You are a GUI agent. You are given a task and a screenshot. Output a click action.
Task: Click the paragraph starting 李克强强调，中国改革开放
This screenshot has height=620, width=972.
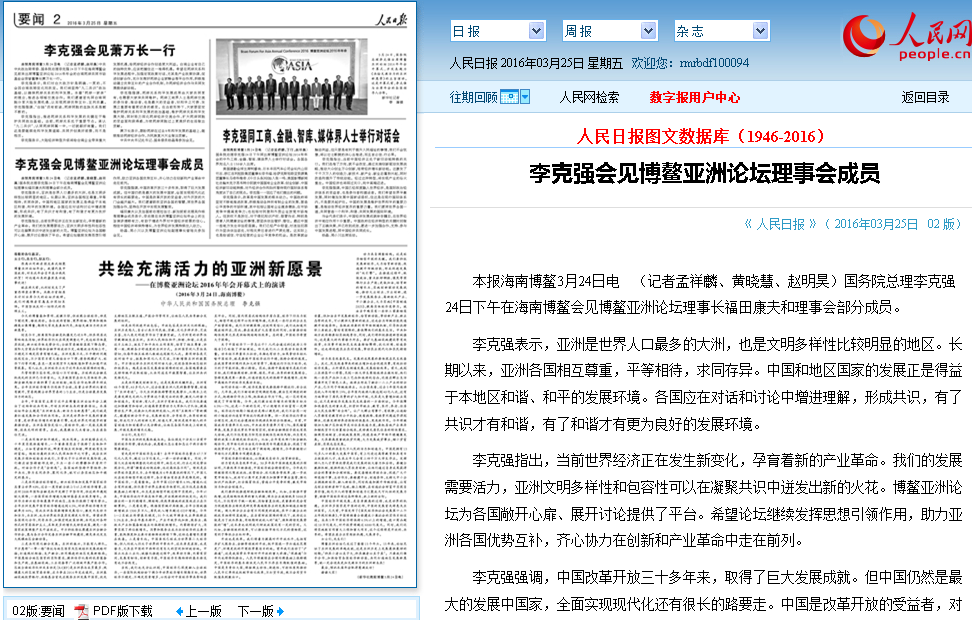click(704, 591)
